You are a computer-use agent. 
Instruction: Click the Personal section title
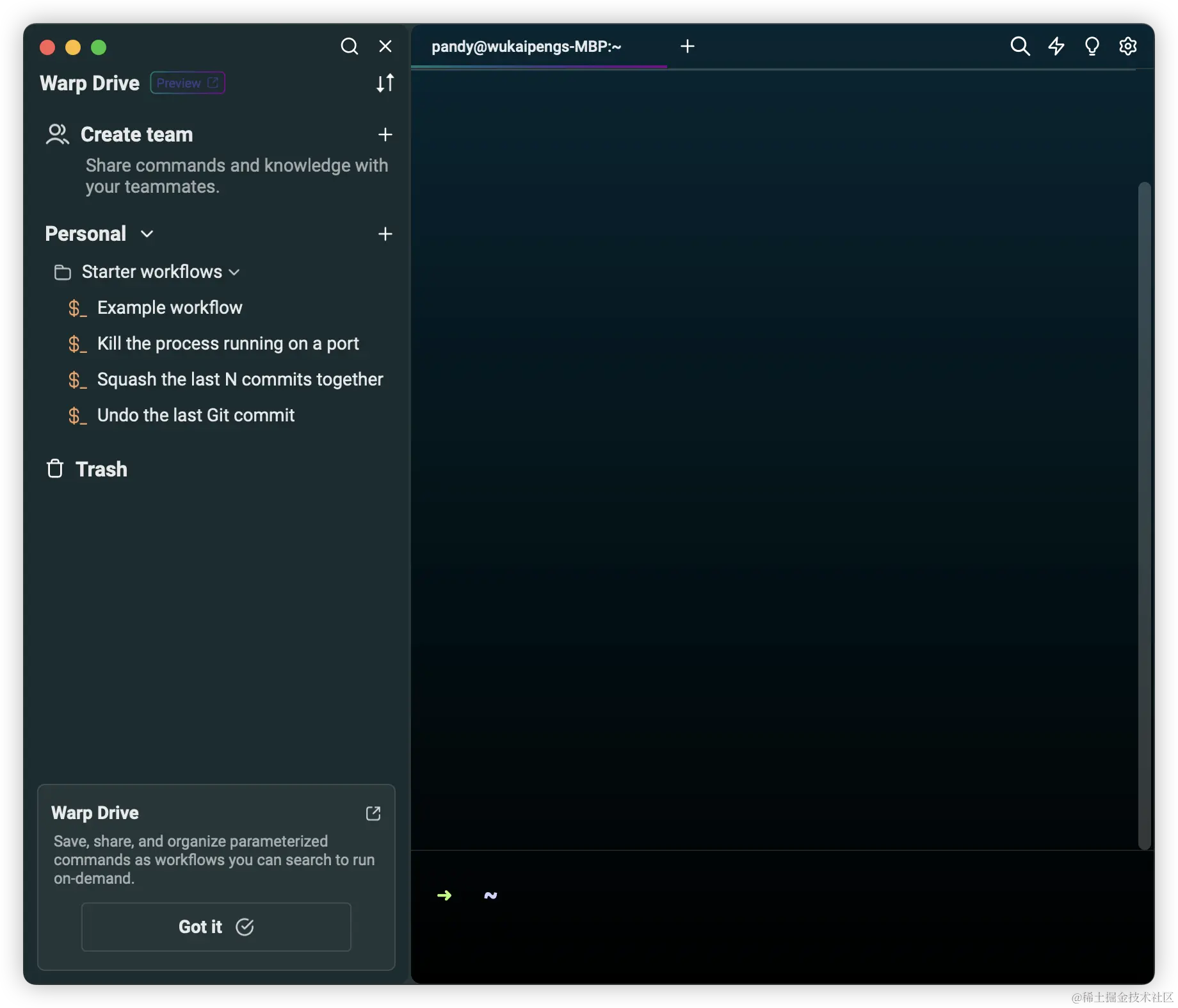(86, 234)
